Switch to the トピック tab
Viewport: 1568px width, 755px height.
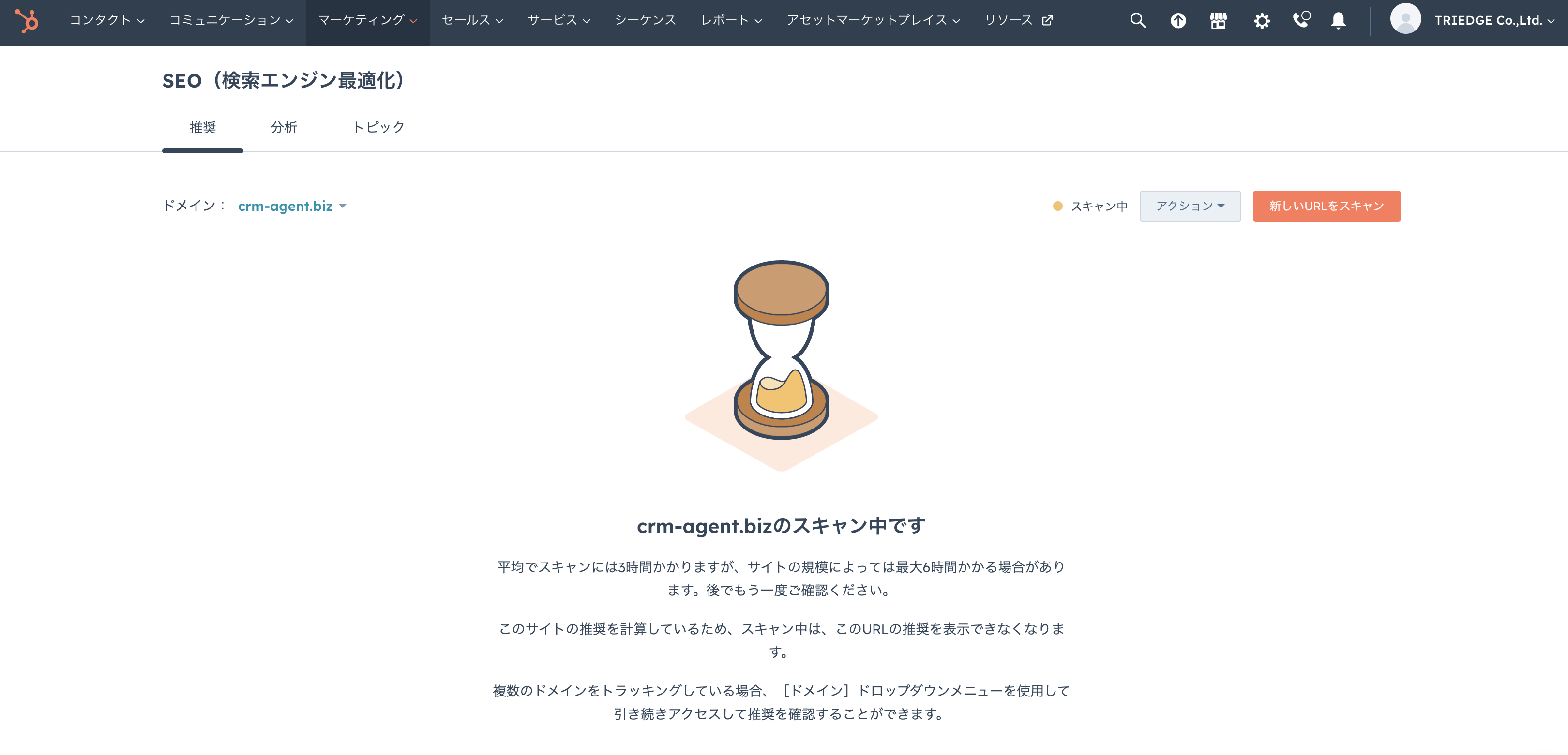click(378, 127)
